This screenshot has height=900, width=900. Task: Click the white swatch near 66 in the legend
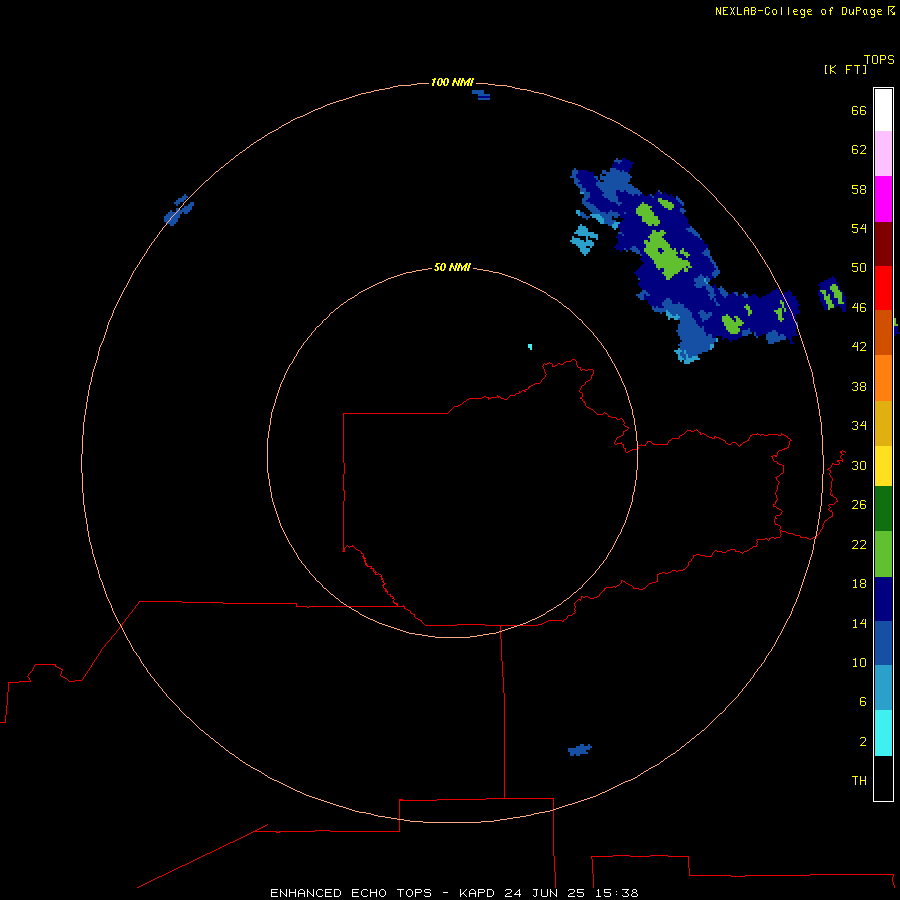(883, 110)
